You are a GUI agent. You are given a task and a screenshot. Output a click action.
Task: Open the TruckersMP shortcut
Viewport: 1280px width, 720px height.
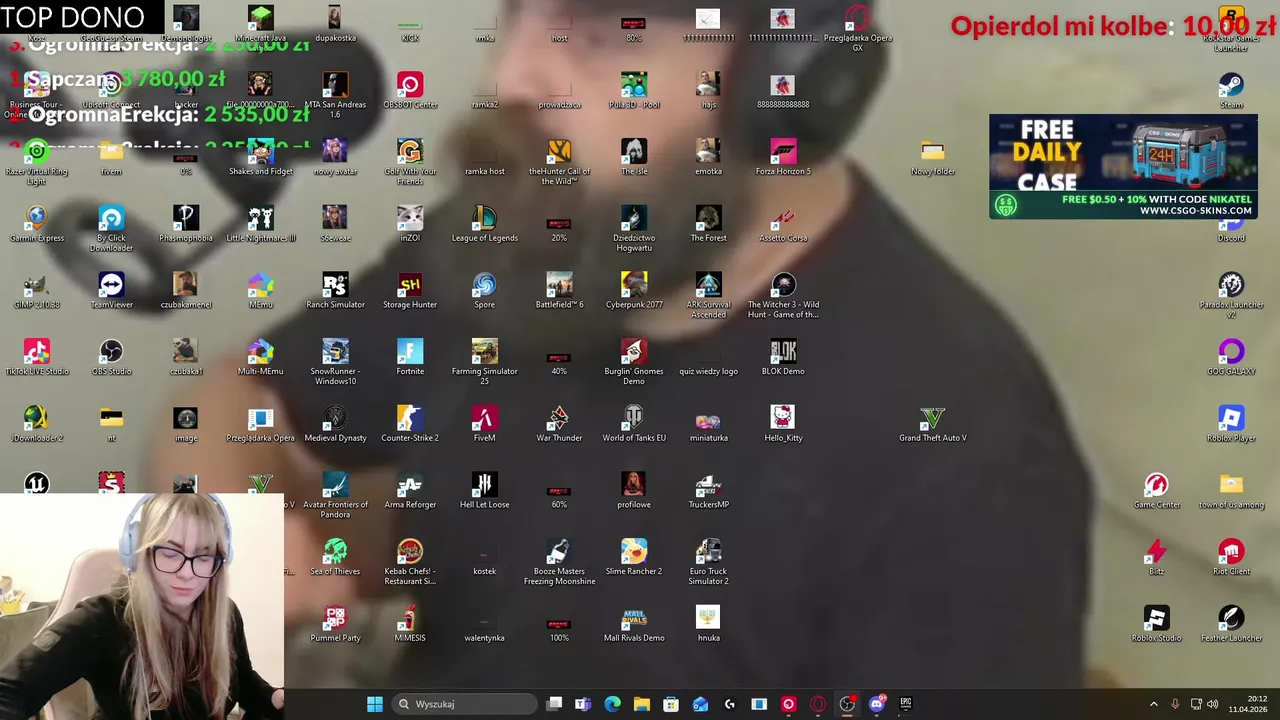[708, 491]
